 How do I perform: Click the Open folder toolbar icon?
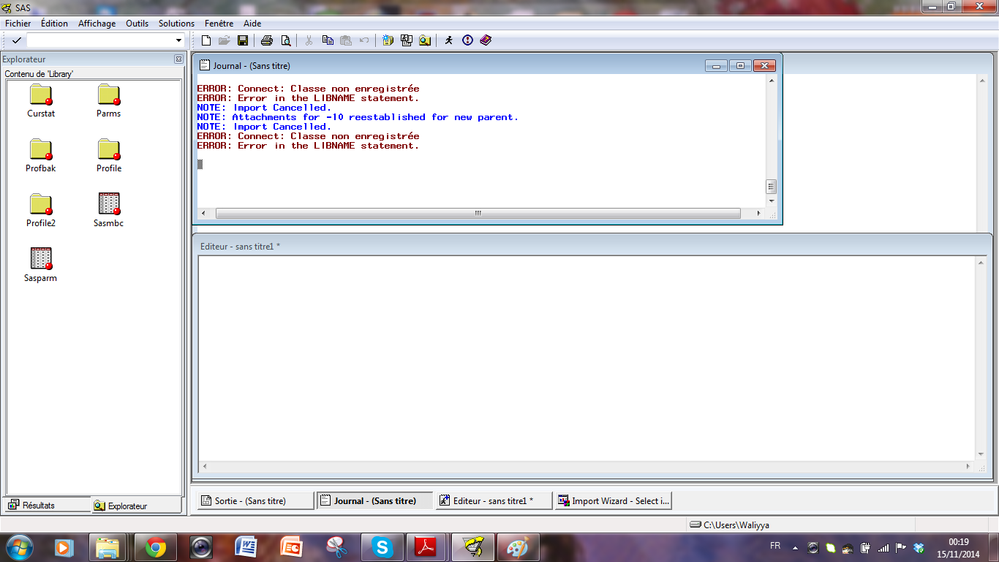click(224, 40)
